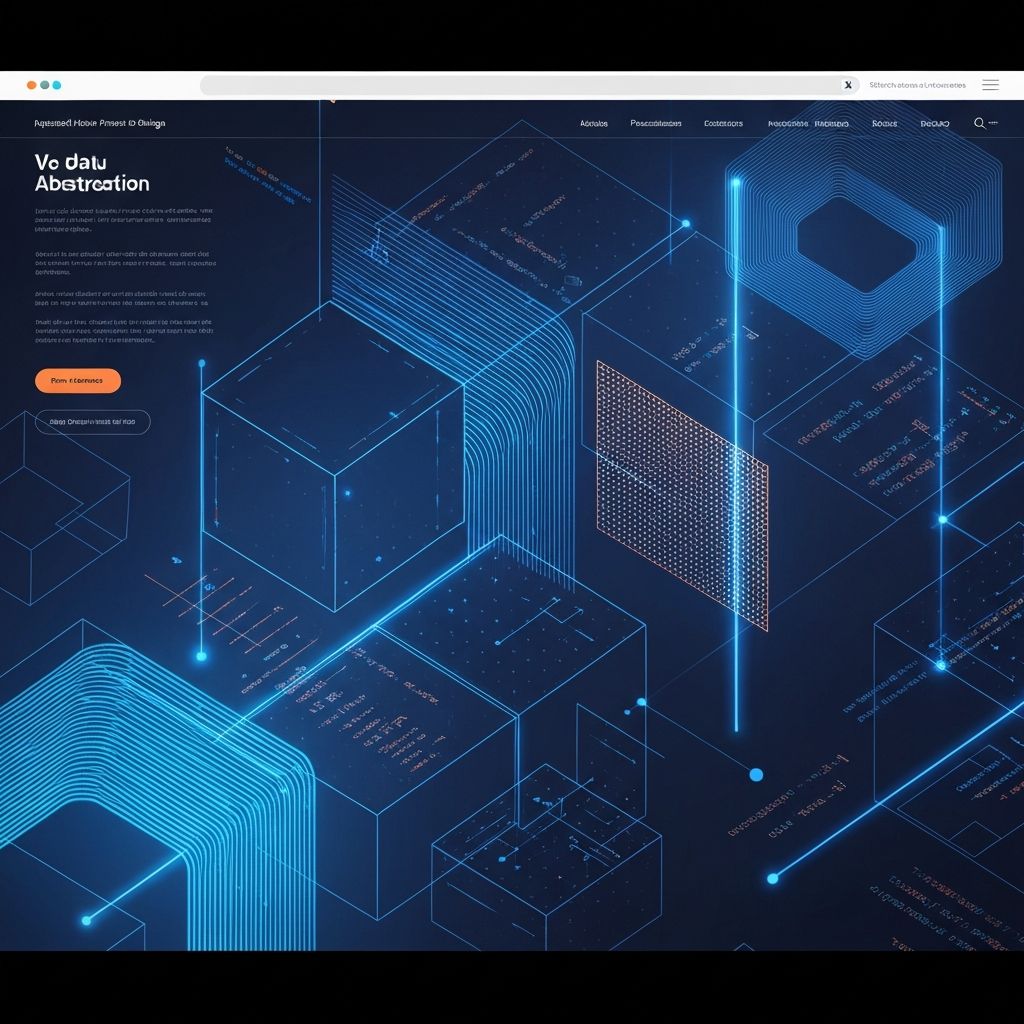The width and height of the screenshot is (1024, 1024).
Task: Select the second navigation item 'Pescatiosas'
Action: [x=656, y=123]
